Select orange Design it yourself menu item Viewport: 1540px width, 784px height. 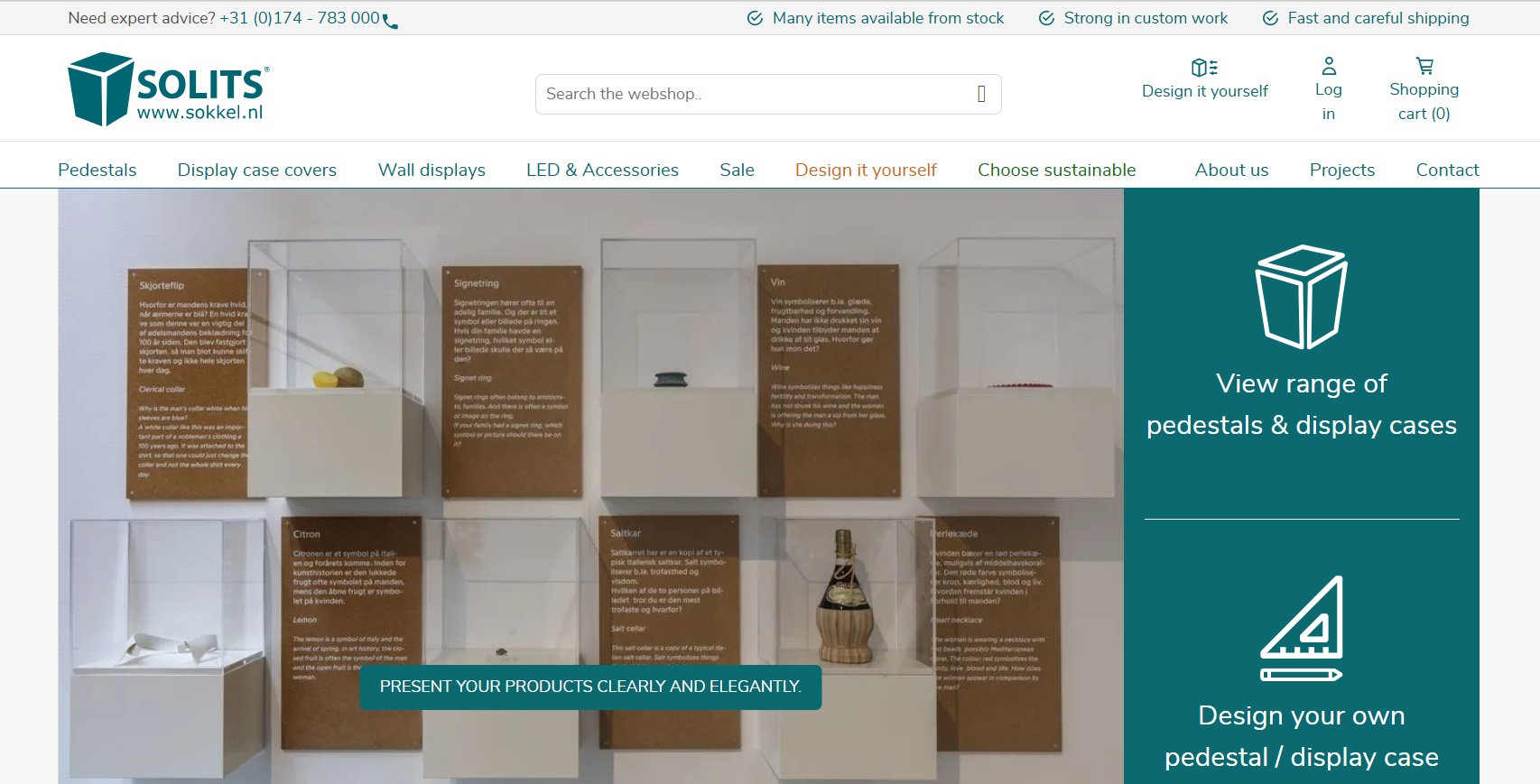866,171
